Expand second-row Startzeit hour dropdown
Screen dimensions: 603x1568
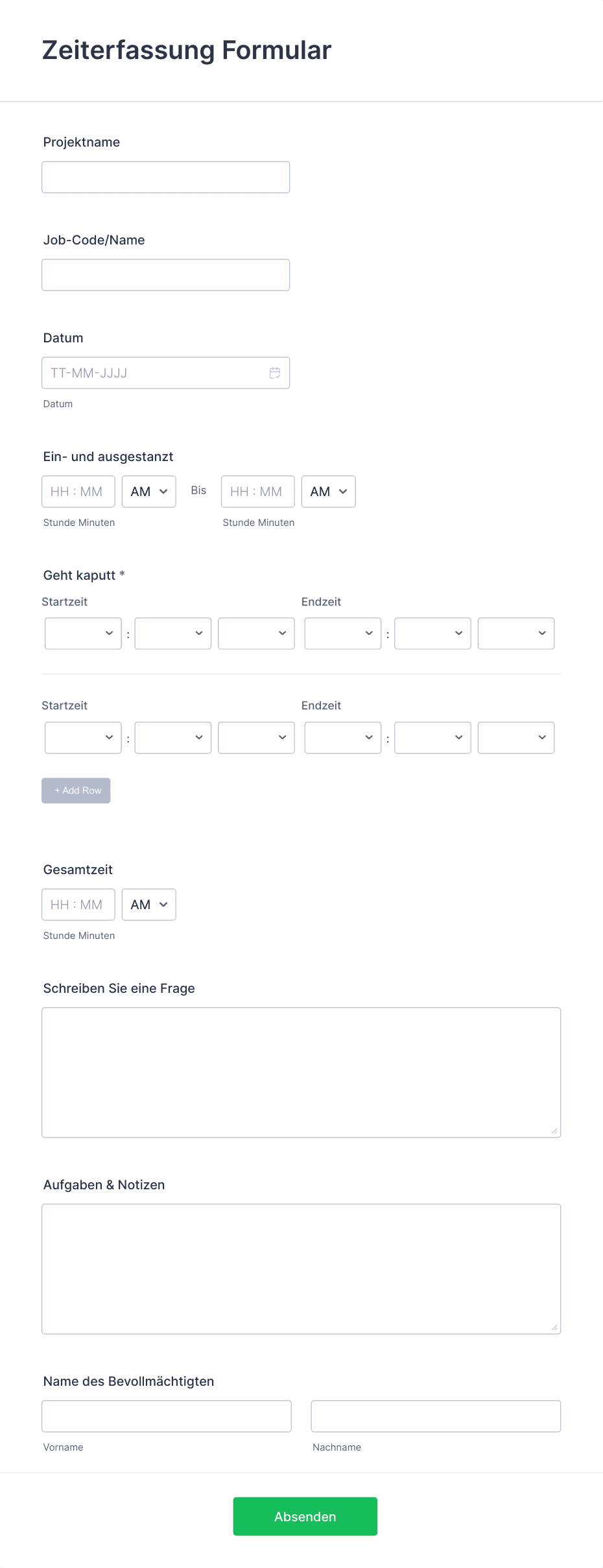click(83, 738)
